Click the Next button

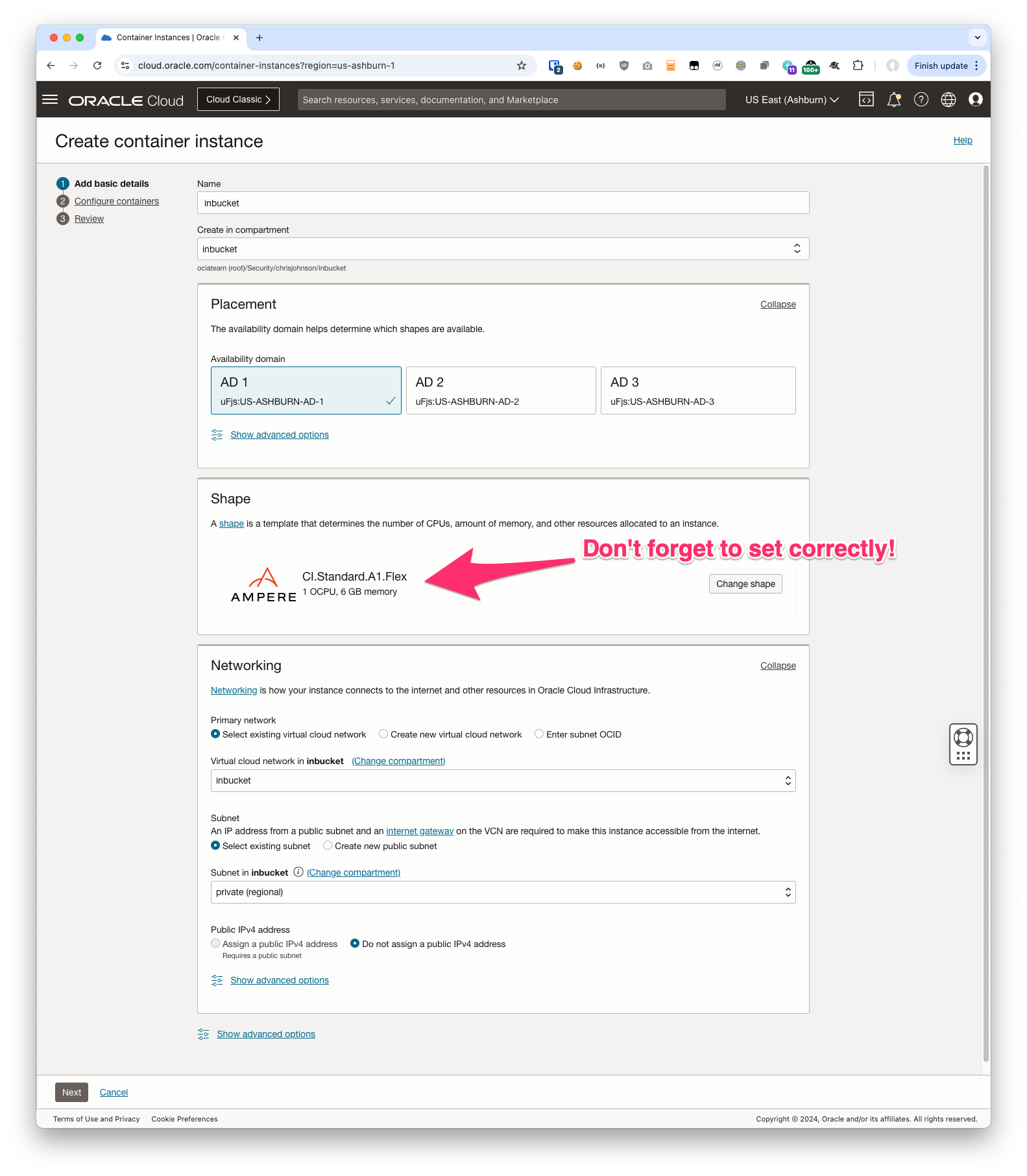71,1092
